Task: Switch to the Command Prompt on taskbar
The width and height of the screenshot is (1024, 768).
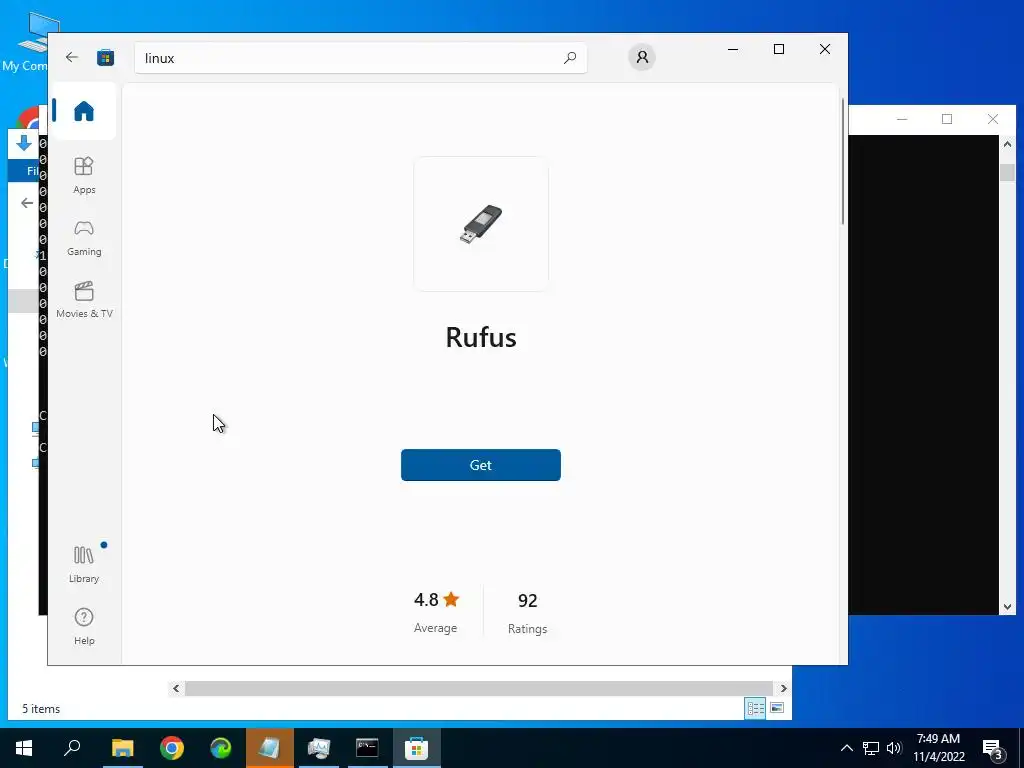Action: 367,748
